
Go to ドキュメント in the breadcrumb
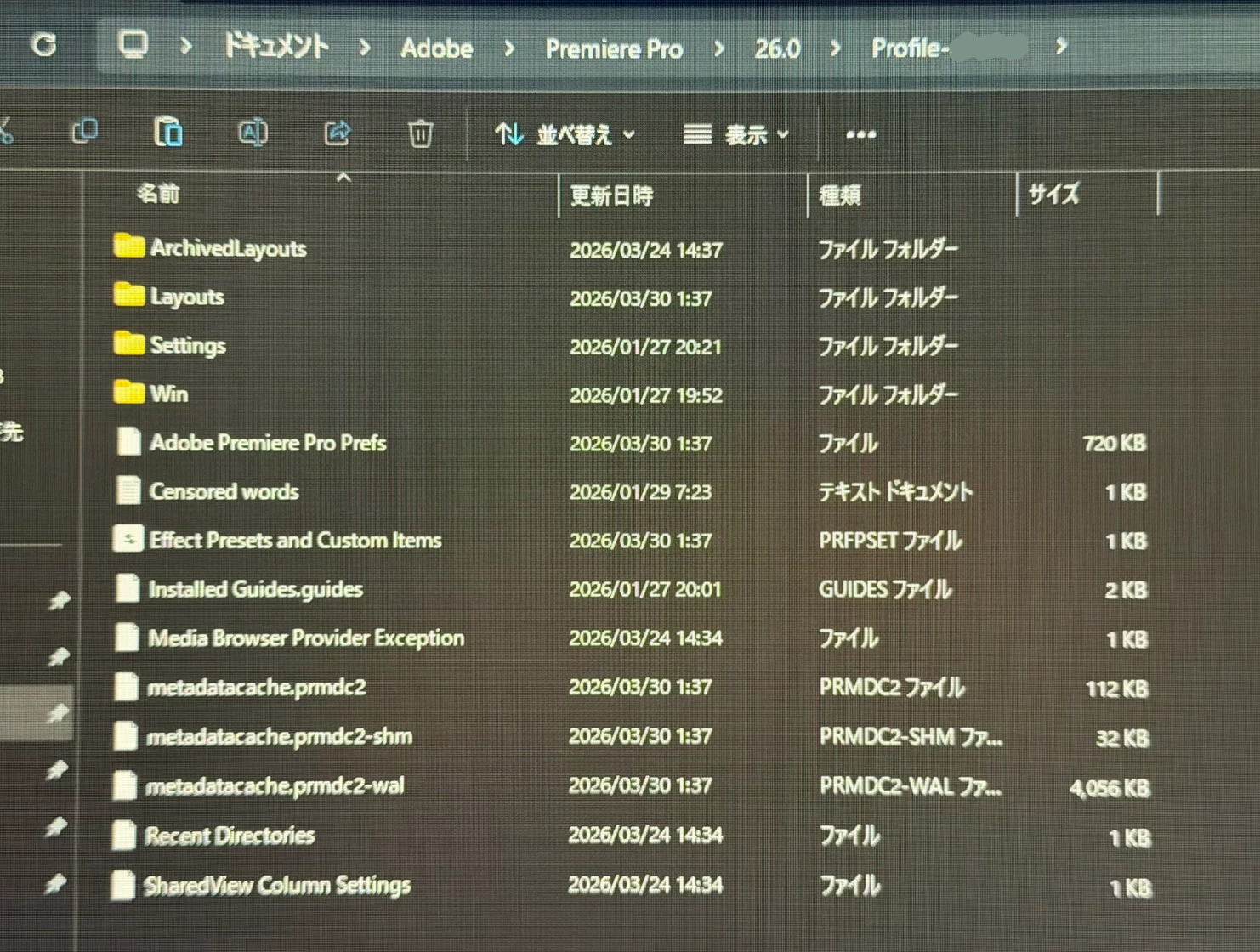(276, 46)
